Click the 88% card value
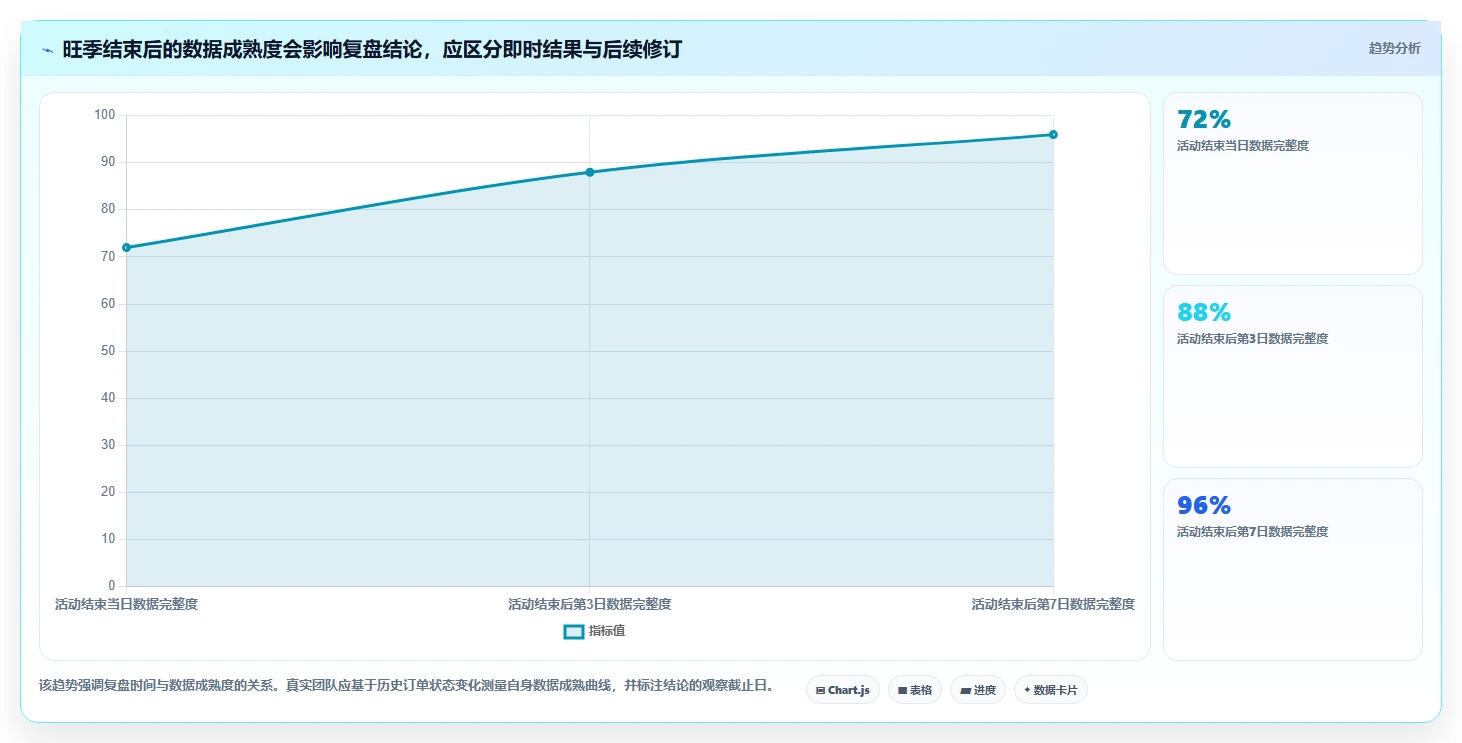 [x=1204, y=313]
